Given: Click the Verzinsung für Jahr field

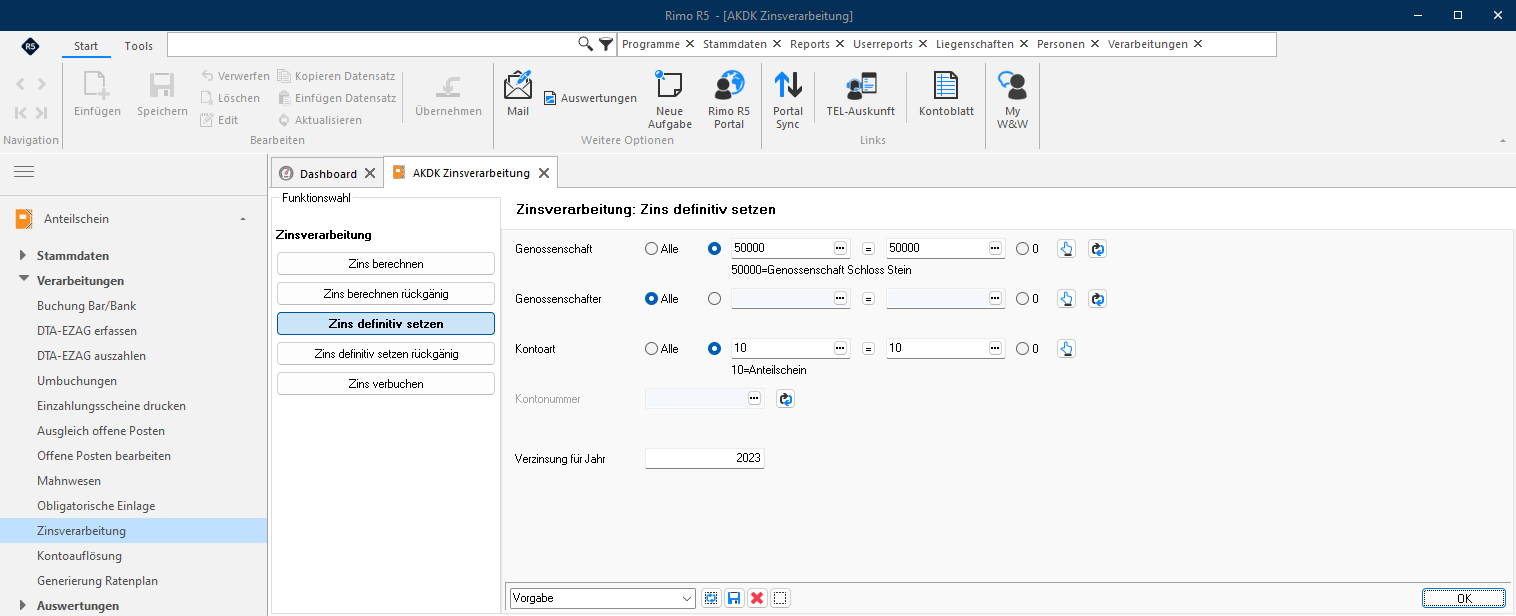Looking at the screenshot, I should tap(705, 459).
